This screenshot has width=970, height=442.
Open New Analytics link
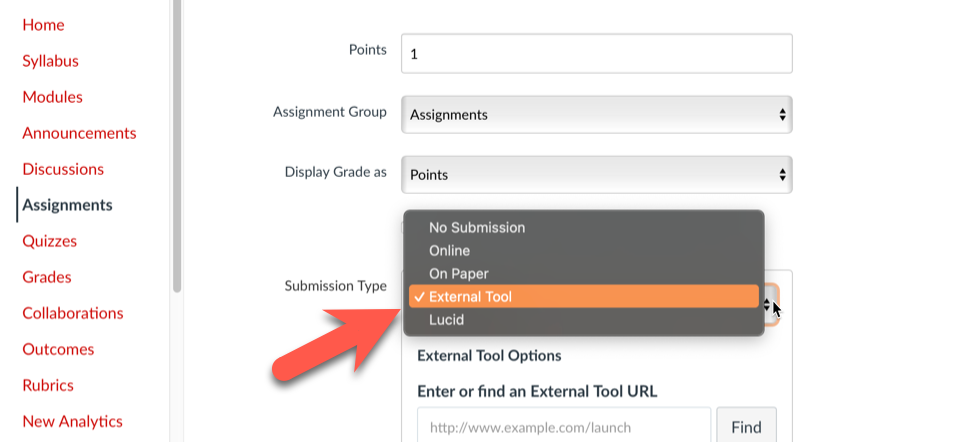coord(72,421)
